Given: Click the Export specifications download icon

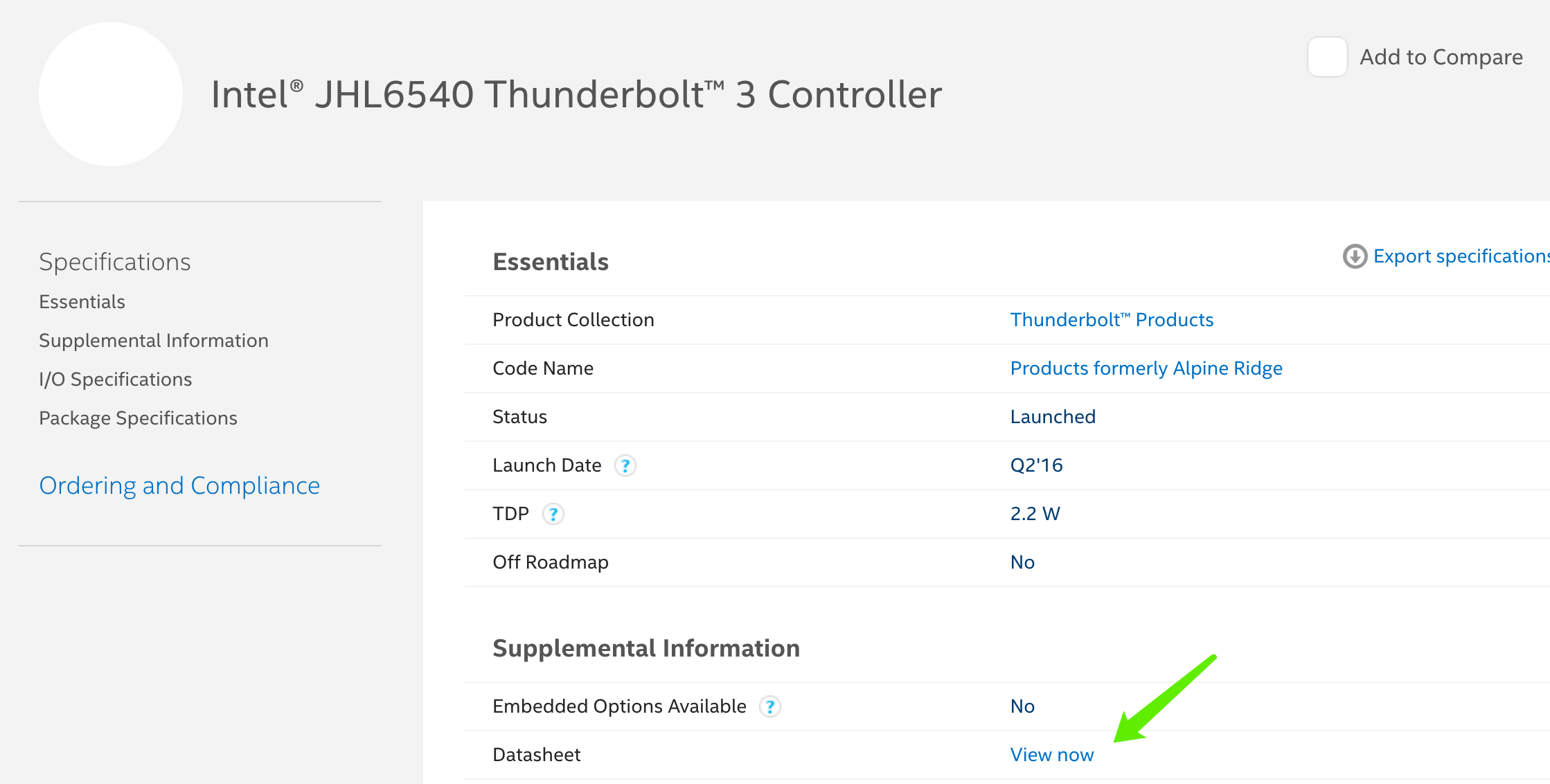Looking at the screenshot, I should (x=1355, y=256).
